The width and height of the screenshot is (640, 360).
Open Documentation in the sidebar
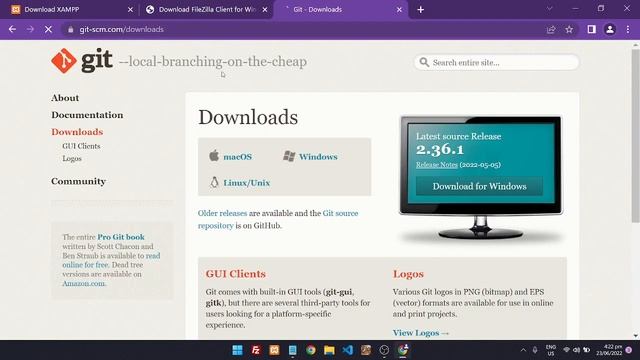[87, 115]
